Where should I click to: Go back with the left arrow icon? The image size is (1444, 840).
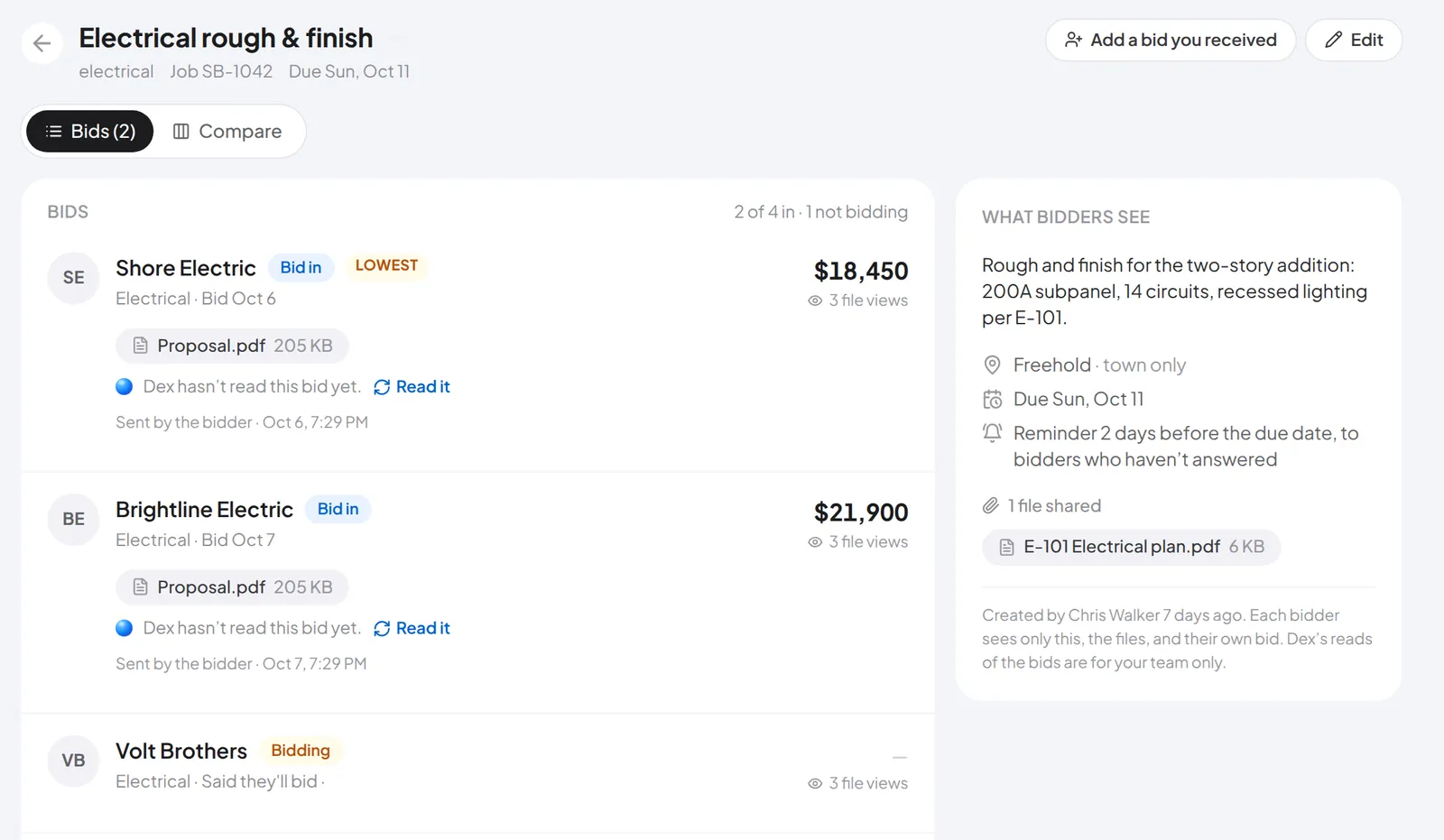point(42,42)
